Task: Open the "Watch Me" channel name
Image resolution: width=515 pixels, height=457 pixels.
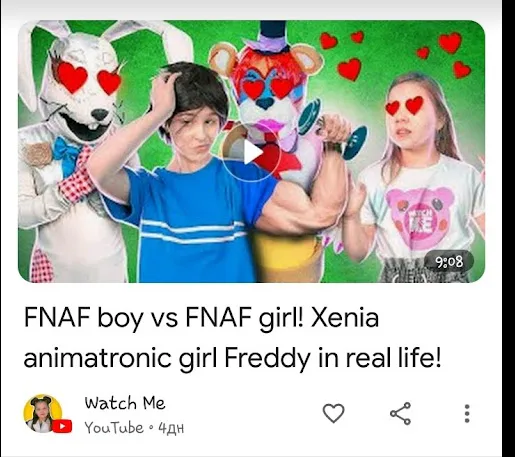Action: 125,403
